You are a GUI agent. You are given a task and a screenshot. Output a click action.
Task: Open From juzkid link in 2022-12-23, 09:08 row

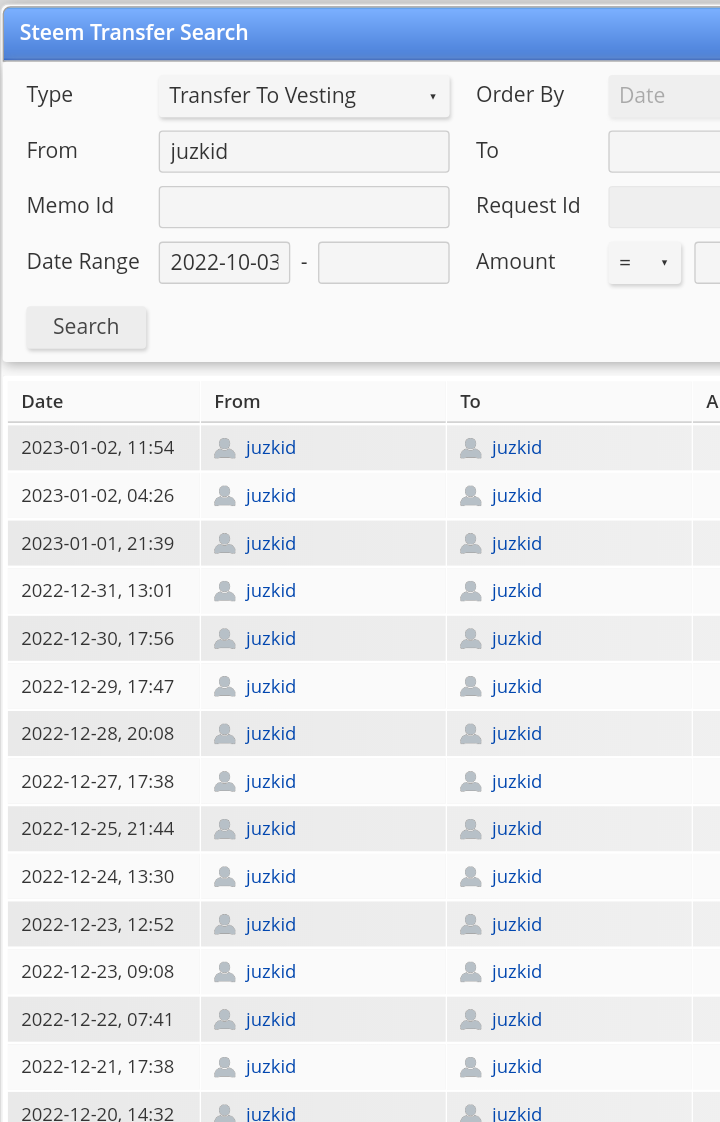pos(271,972)
